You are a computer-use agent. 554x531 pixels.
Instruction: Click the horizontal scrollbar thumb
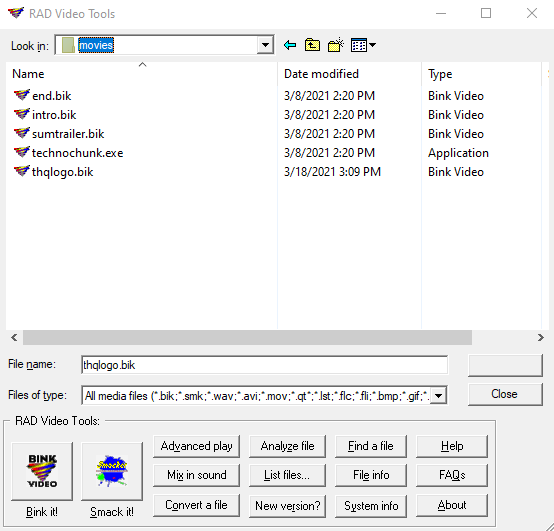tap(247, 337)
